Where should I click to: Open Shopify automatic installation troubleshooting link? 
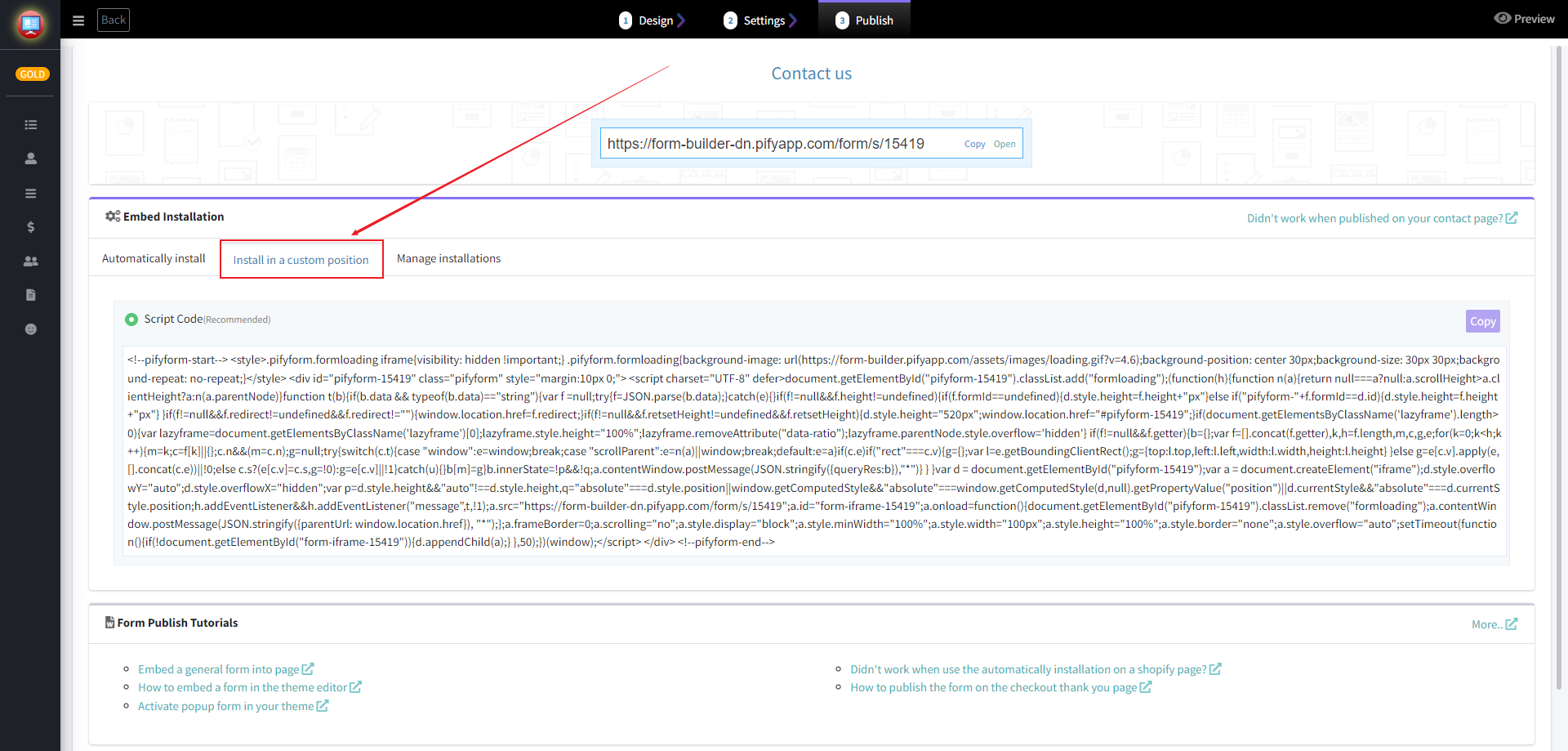tap(1036, 669)
